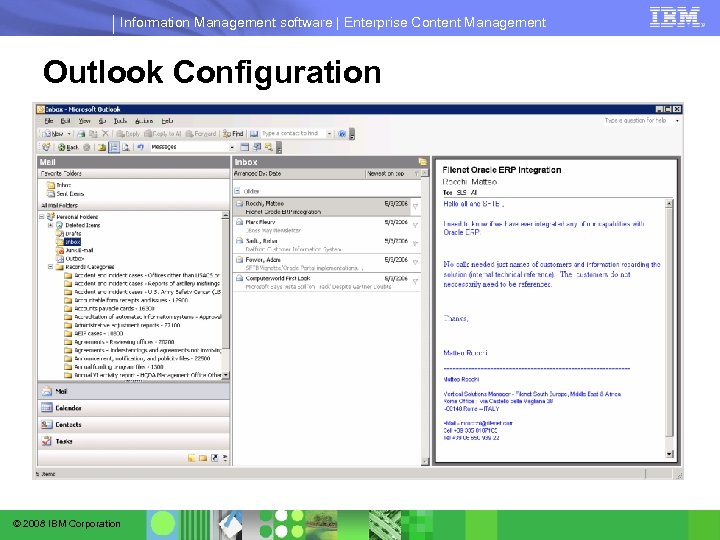Select the 'AEIF cases - 10800' folder
The image size is (720, 540).
(x=94, y=333)
